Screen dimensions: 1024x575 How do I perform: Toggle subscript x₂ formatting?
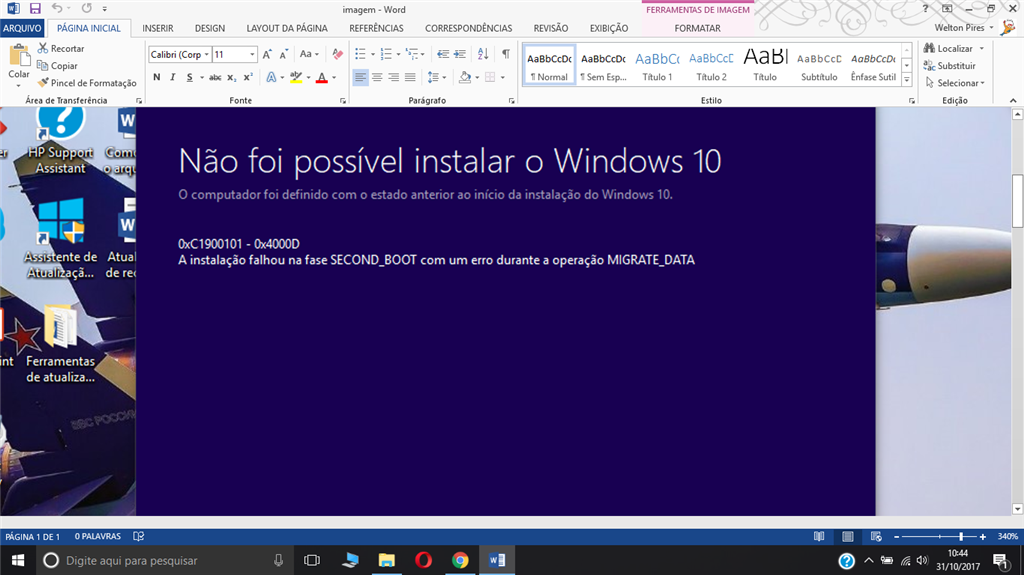(x=232, y=77)
